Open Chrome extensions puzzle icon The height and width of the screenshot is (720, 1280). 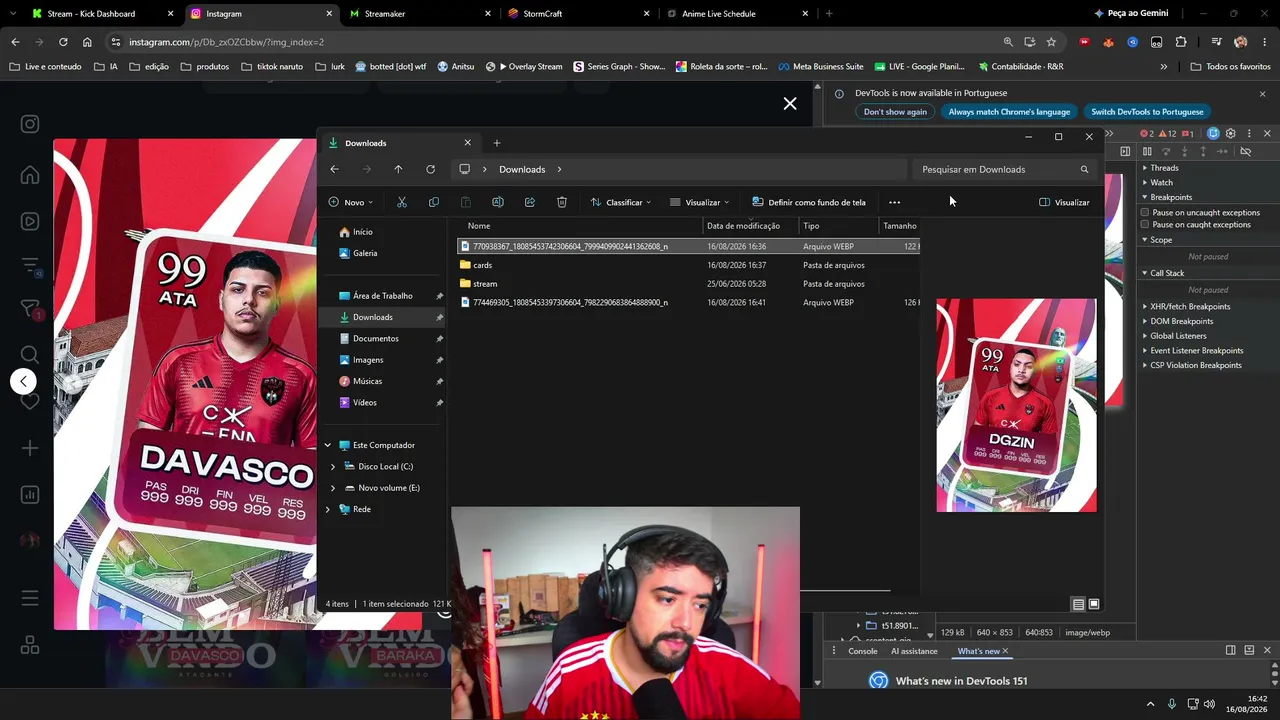(1181, 42)
